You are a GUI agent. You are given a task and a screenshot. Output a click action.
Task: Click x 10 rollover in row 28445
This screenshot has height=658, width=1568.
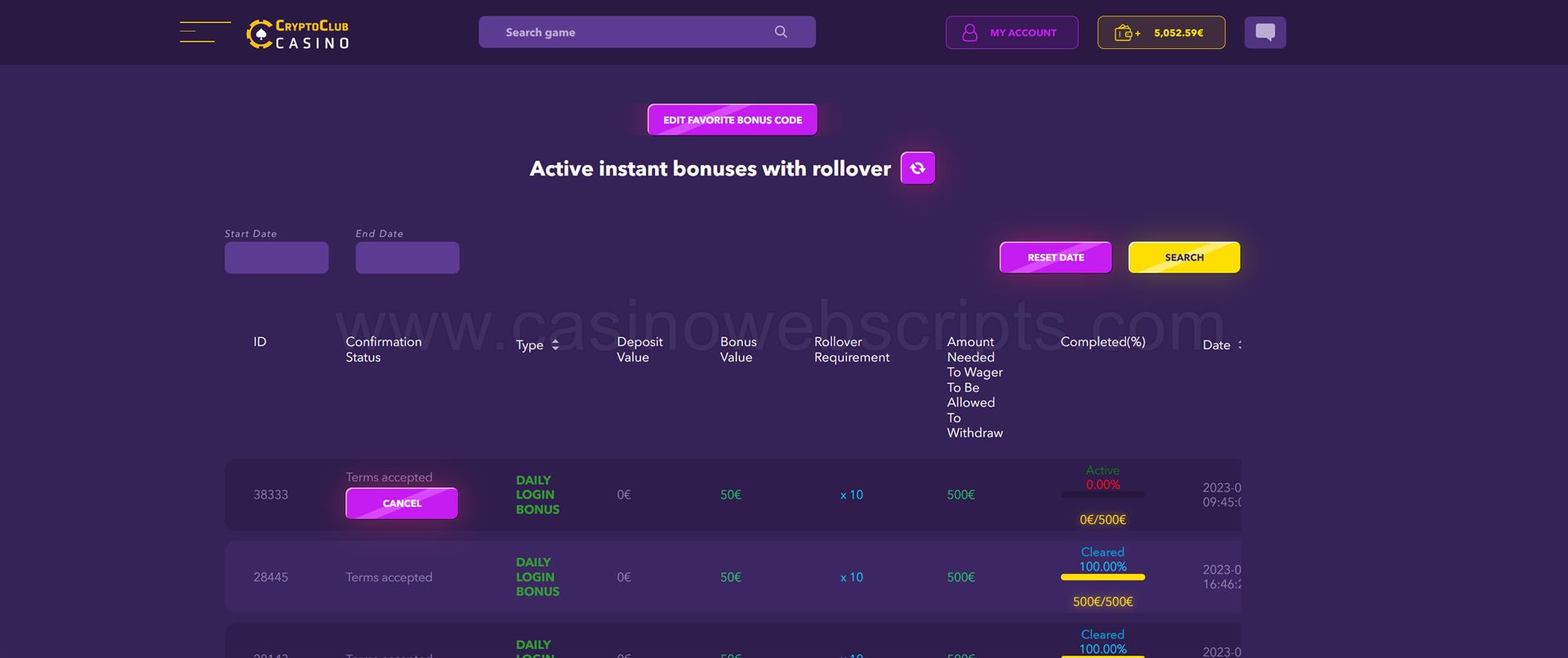851,577
